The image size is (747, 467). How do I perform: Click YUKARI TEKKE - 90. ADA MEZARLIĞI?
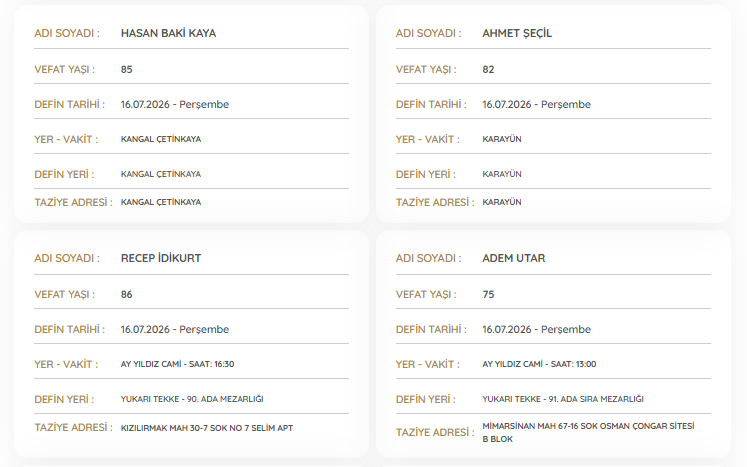click(x=192, y=399)
